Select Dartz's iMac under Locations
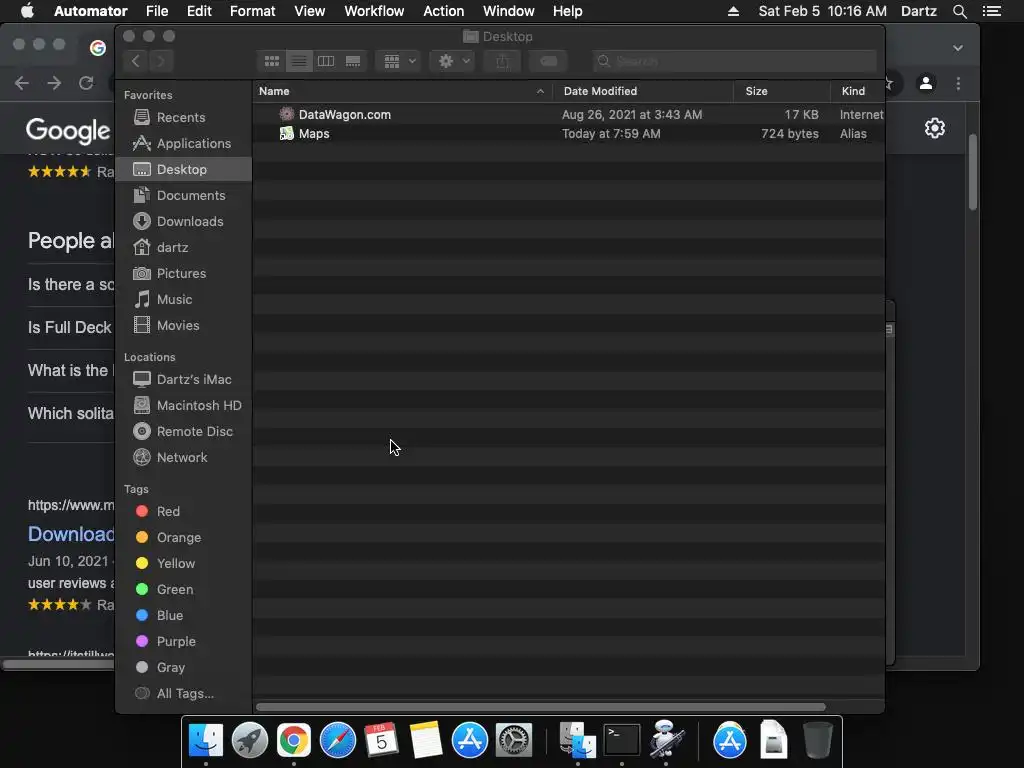Viewport: 1024px width, 768px height. pyautogui.click(x=183, y=379)
